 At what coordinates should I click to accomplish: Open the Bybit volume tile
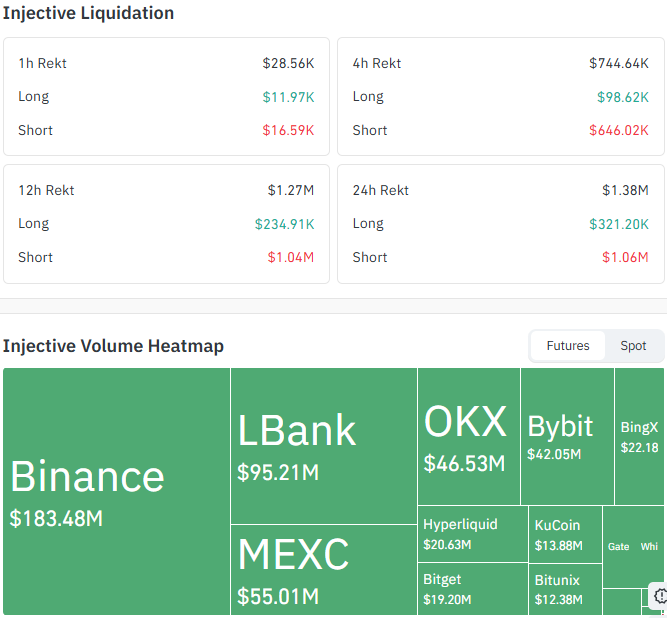click(567, 436)
